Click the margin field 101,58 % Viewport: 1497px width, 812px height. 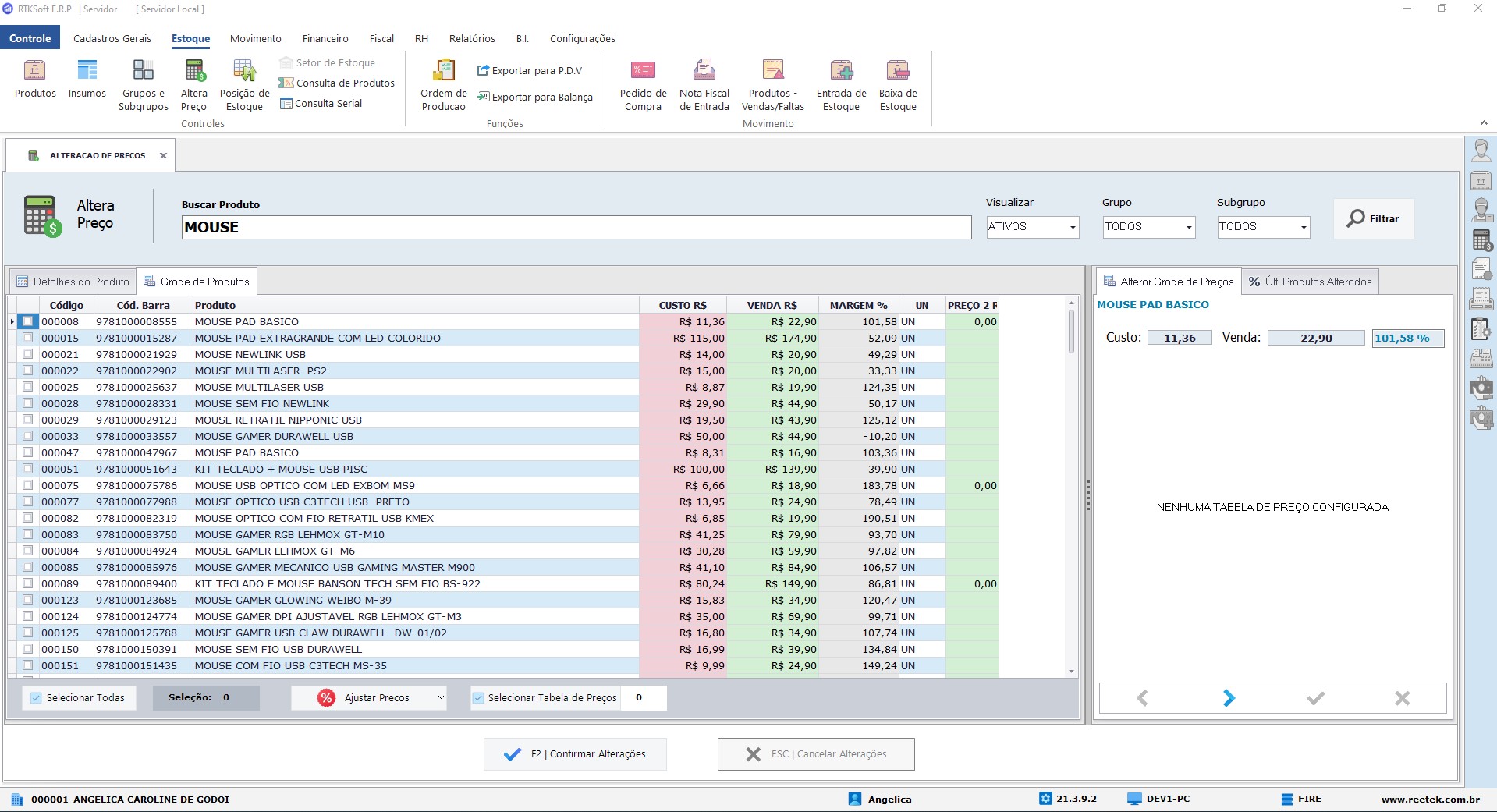(x=1407, y=338)
